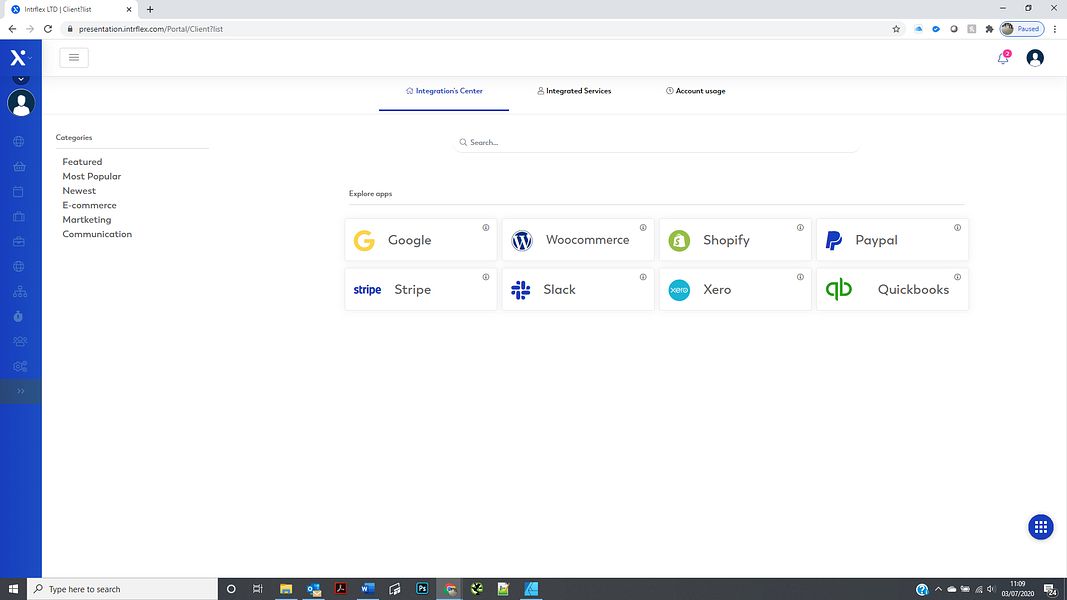1067x600 pixels.
Task: Select the E-commerce category
Action: (x=89, y=205)
